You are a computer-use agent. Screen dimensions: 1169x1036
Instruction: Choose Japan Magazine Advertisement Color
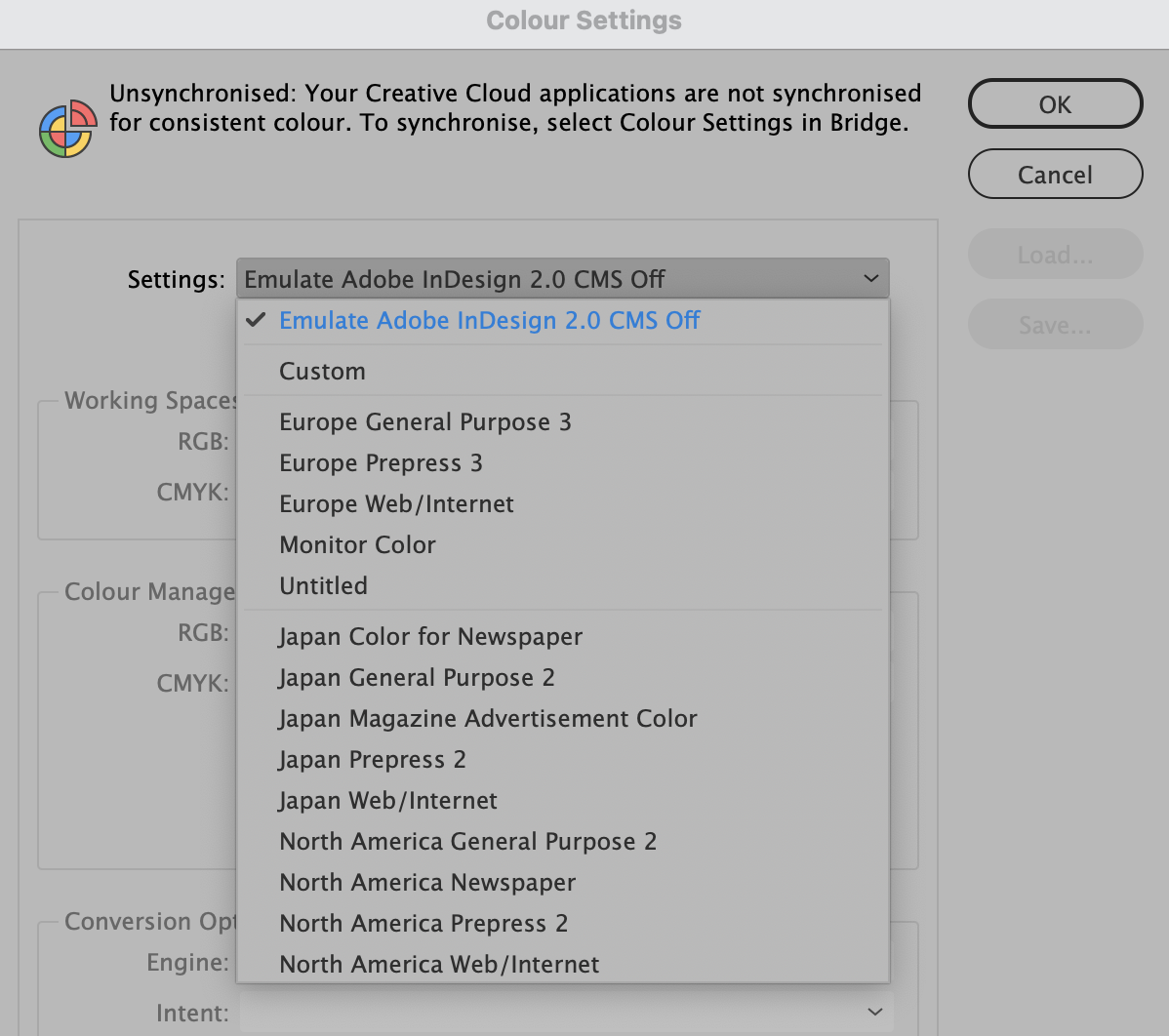pyautogui.click(x=487, y=719)
